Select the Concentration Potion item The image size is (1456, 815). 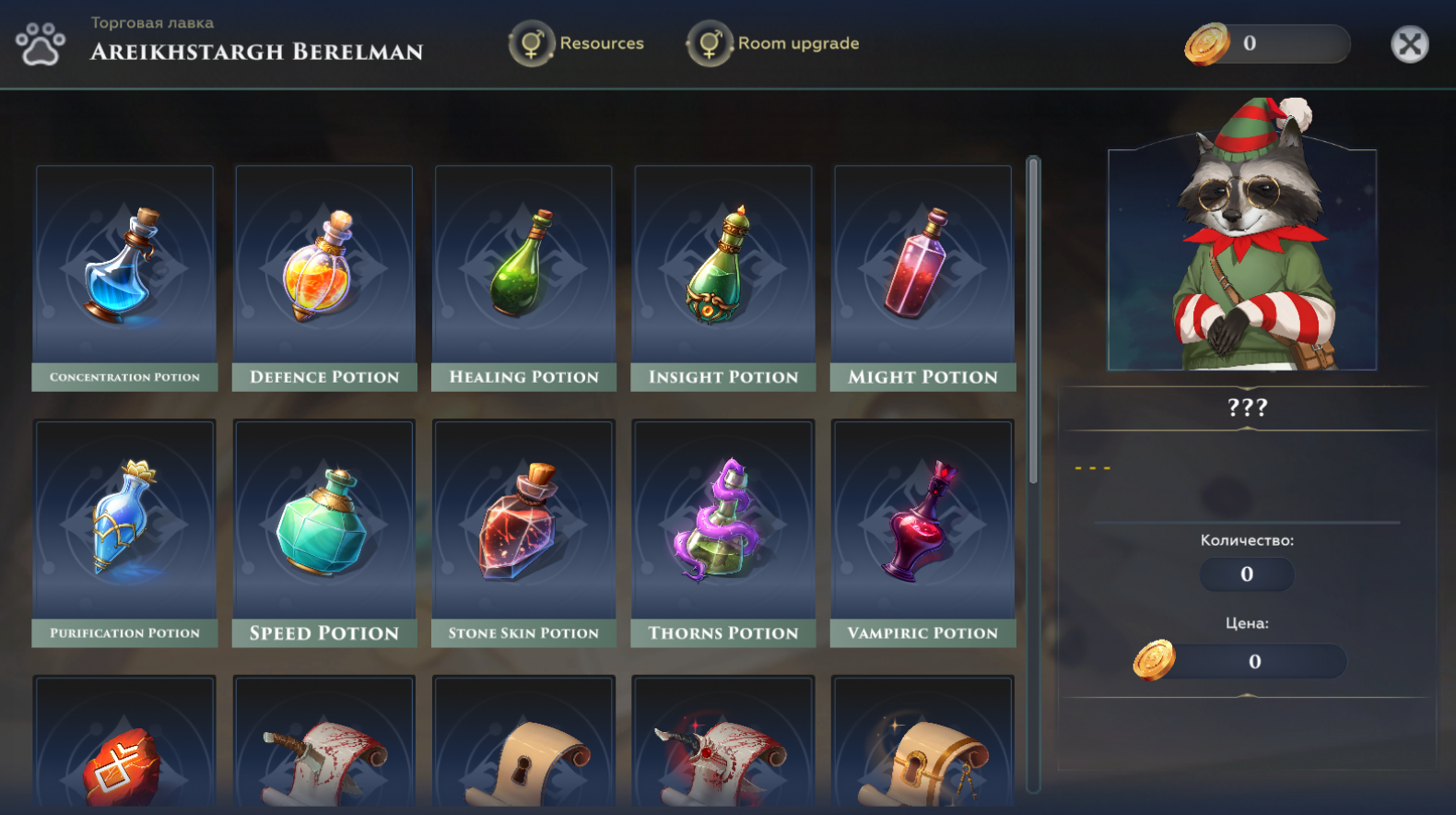point(124,278)
